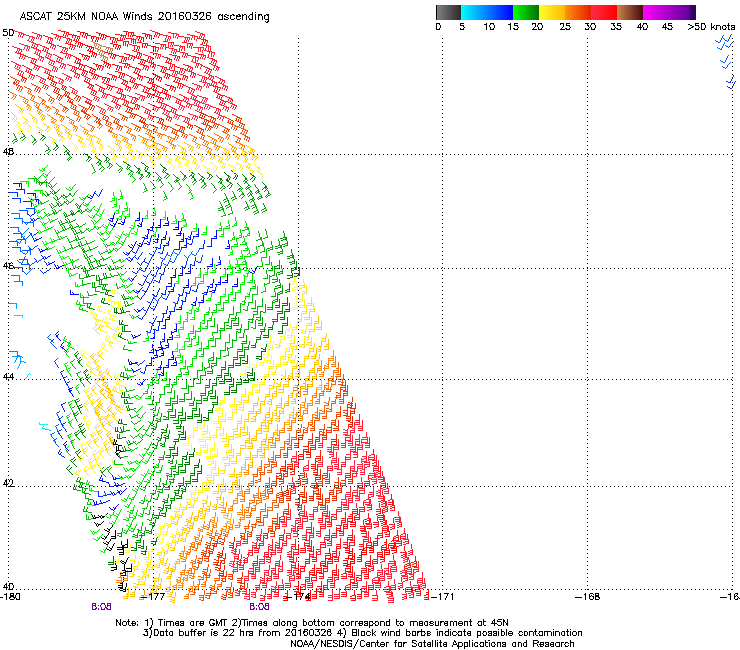
Task: Click the title 'ASCAT 25KM NOAA Winds 20160326 ascending'
Action: [x=144, y=17]
